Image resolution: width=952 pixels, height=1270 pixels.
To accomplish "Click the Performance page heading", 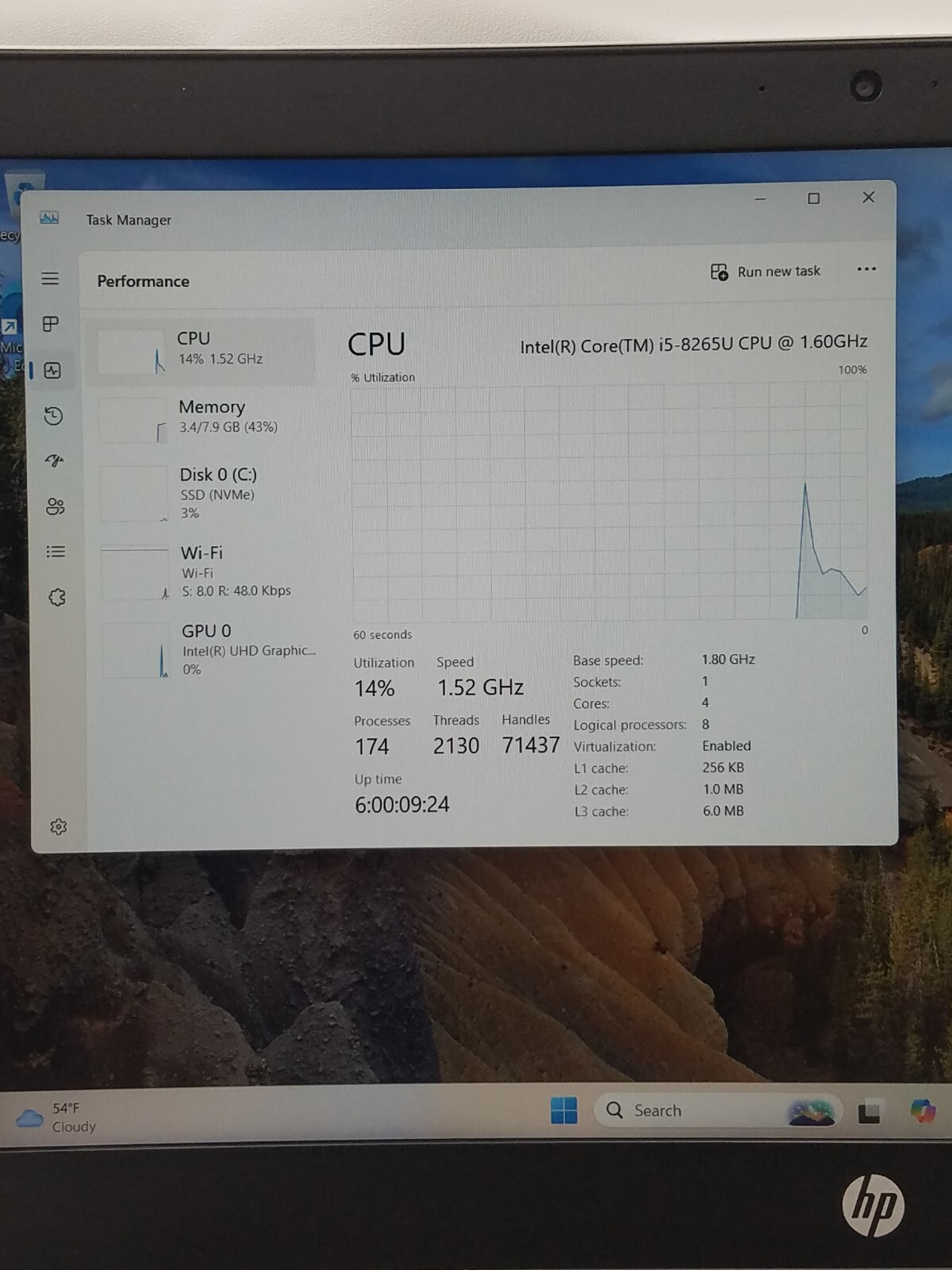I will (144, 282).
